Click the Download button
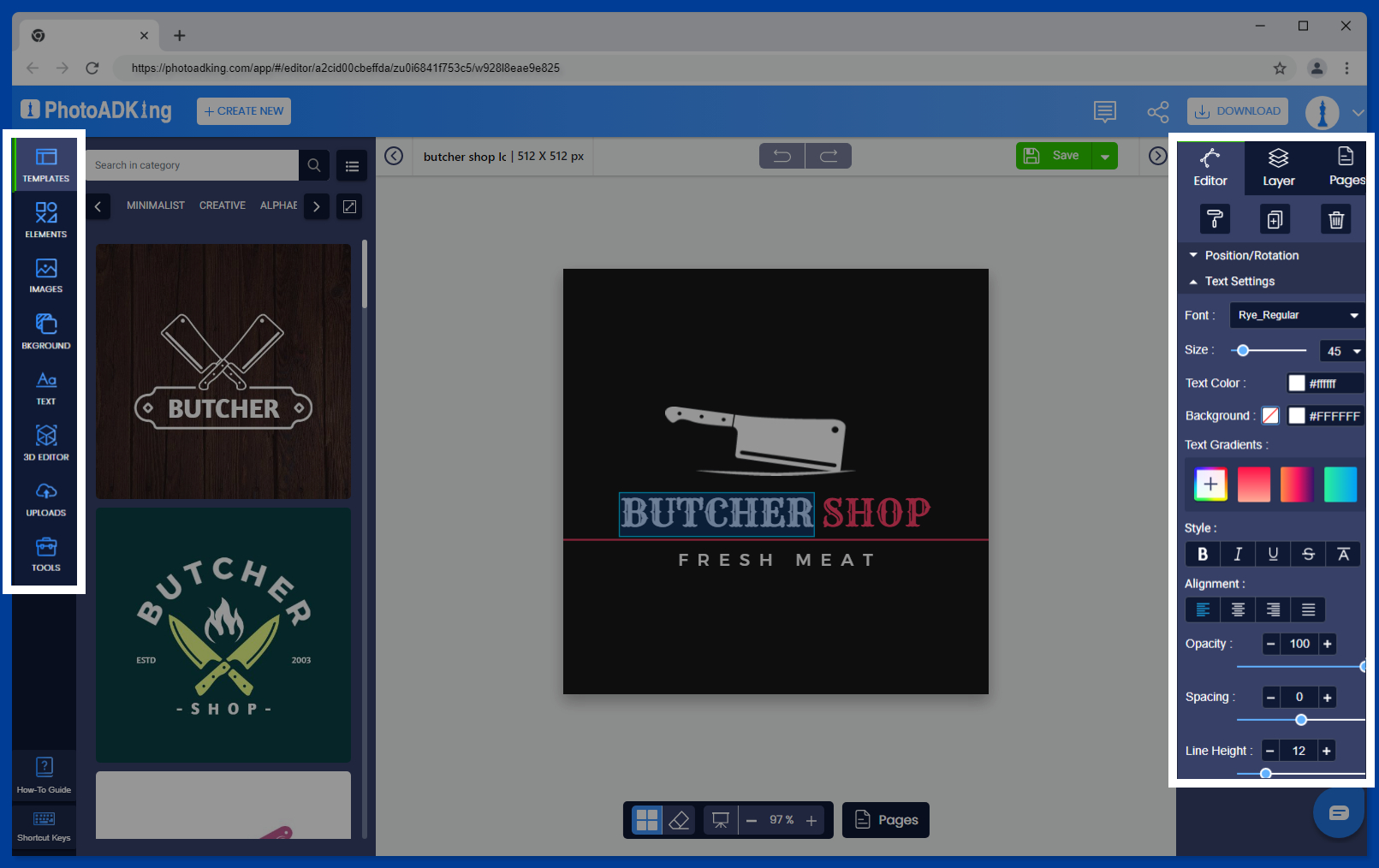The image size is (1379, 868). (1237, 110)
